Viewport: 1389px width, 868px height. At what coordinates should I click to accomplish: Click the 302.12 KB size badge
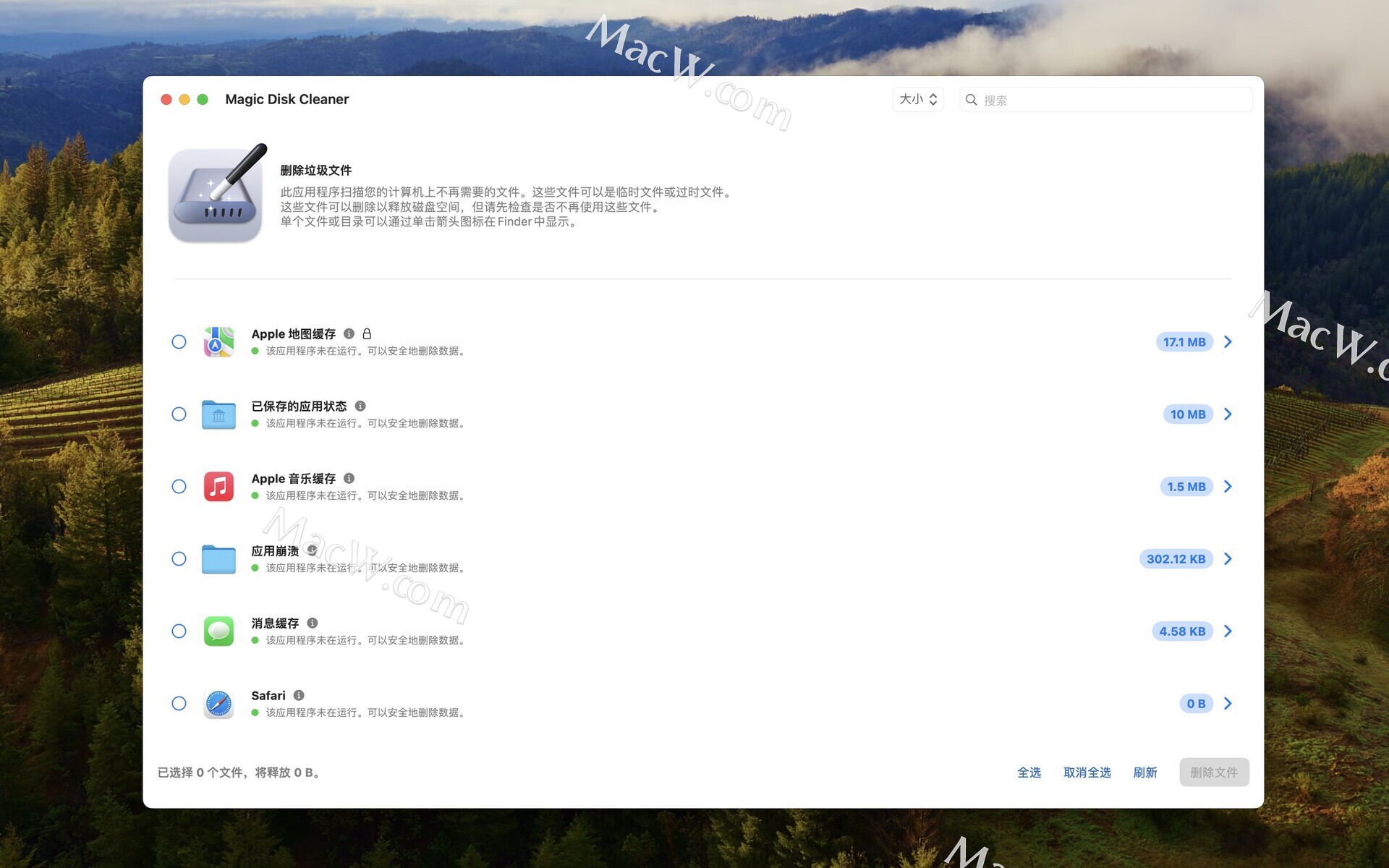tap(1176, 559)
